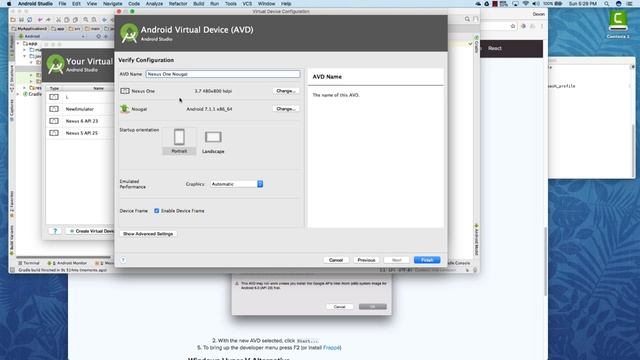Toggle Enable Device Frame checkbox
This screenshot has height=360, width=640.
tap(157, 211)
